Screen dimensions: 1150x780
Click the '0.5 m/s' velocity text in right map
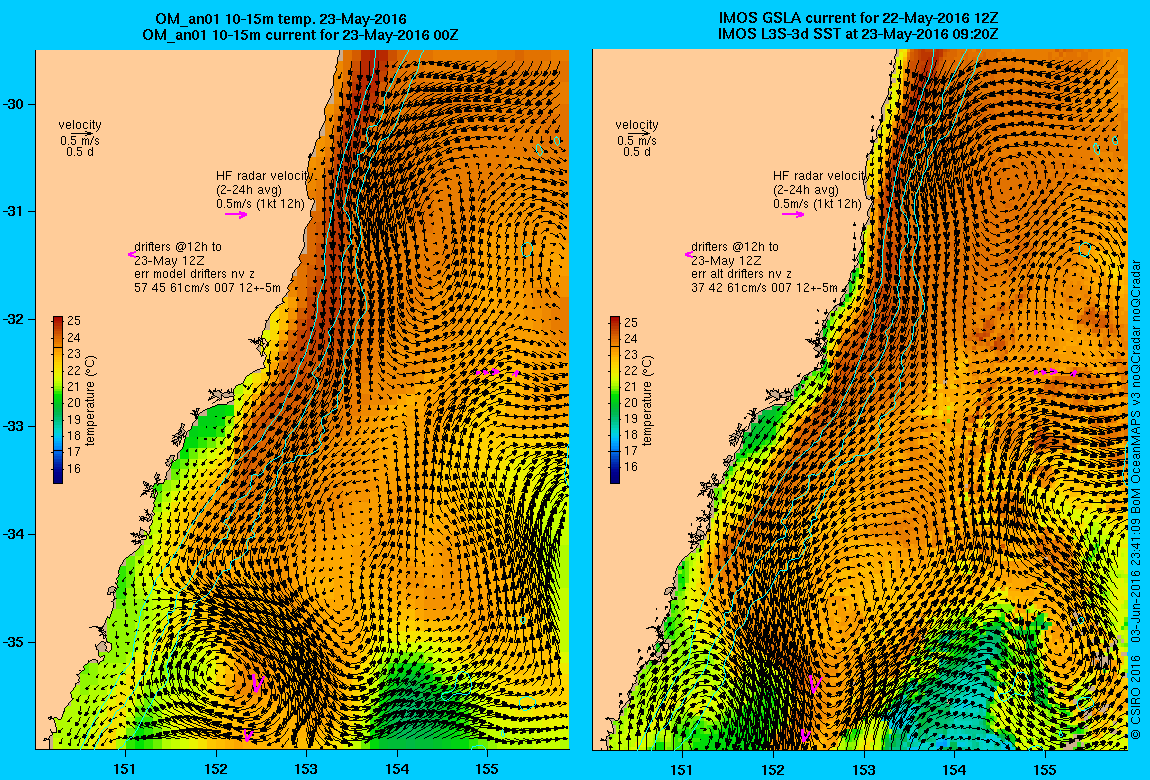click(637, 141)
